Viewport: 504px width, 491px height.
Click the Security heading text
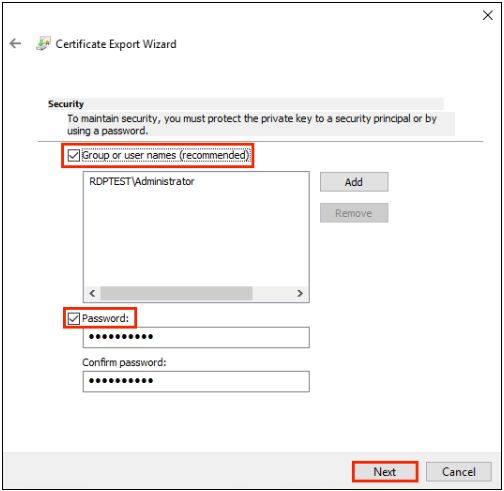click(x=66, y=104)
